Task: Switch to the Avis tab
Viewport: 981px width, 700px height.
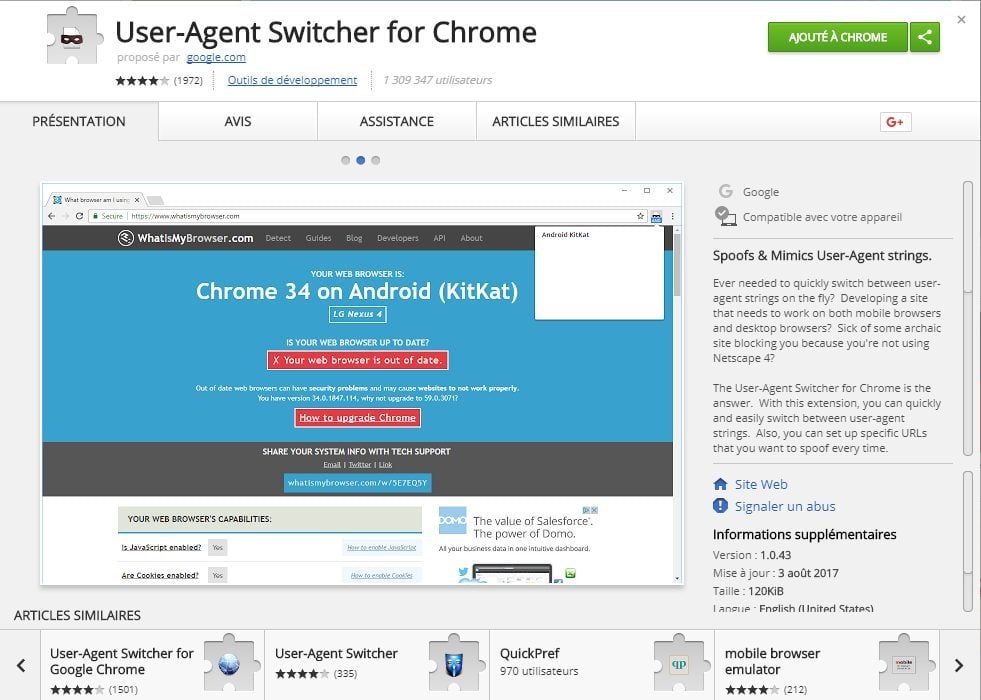Action: click(238, 121)
